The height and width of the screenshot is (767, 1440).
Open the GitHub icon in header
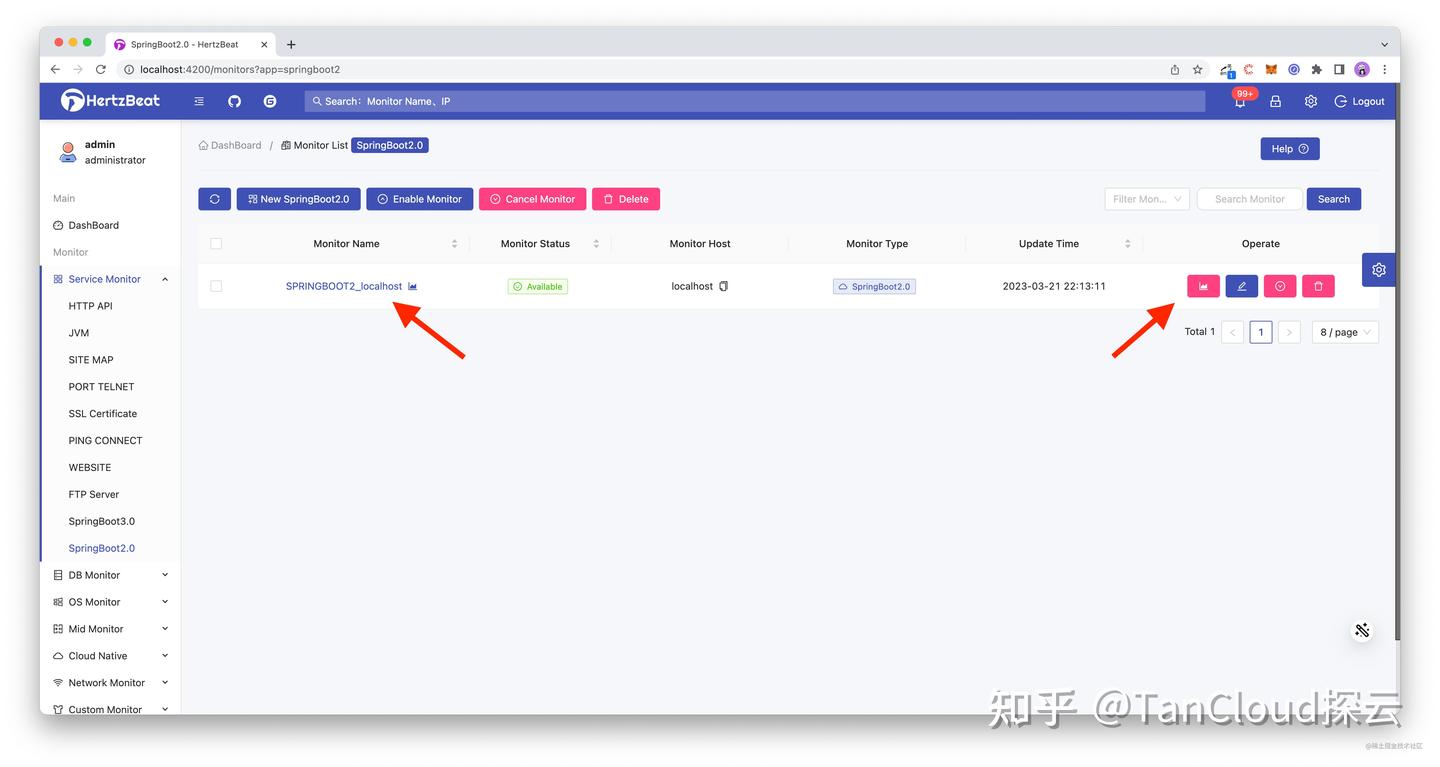[x=235, y=101]
